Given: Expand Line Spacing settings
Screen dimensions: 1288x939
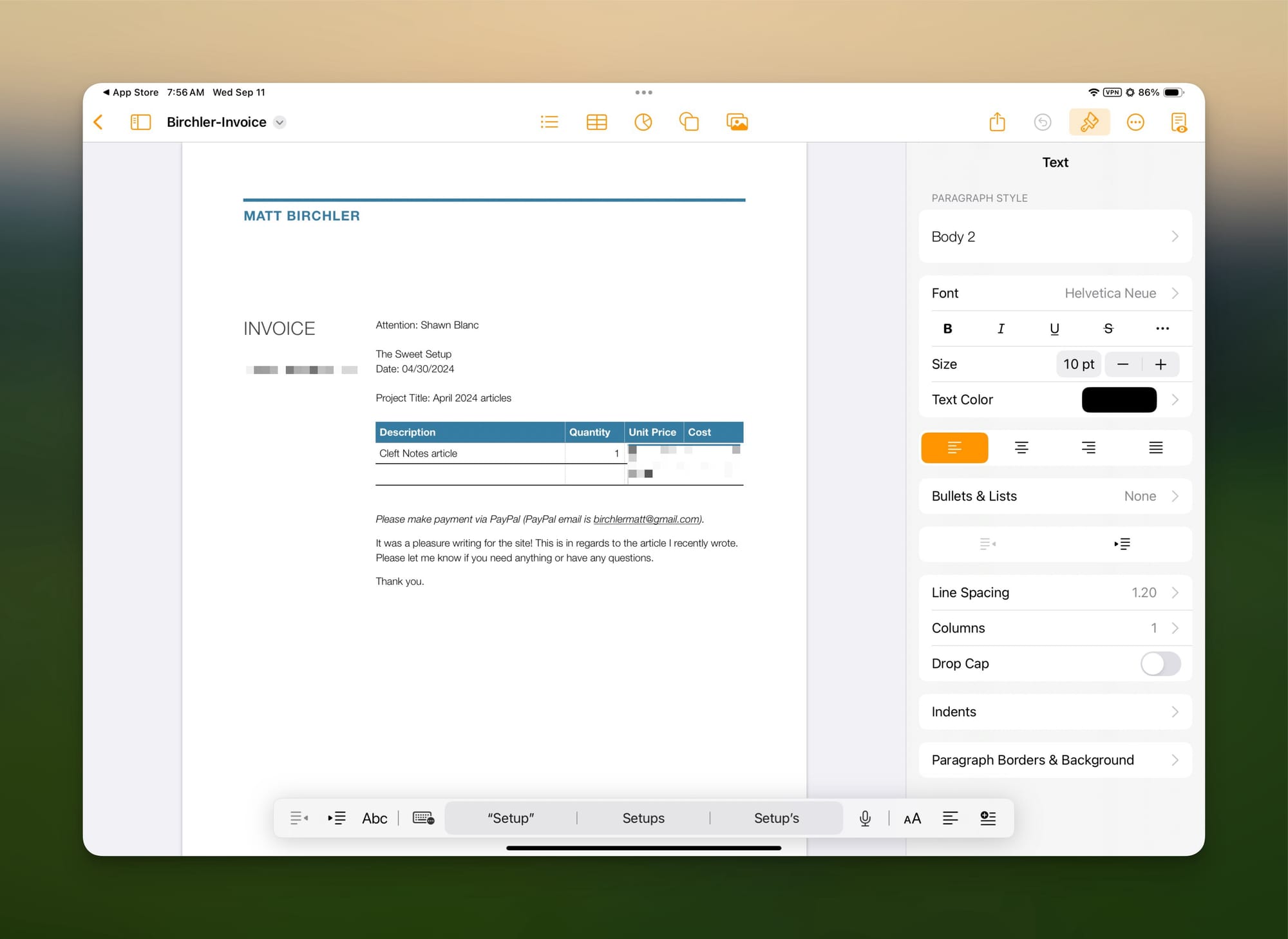Looking at the screenshot, I should [x=1055, y=593].
